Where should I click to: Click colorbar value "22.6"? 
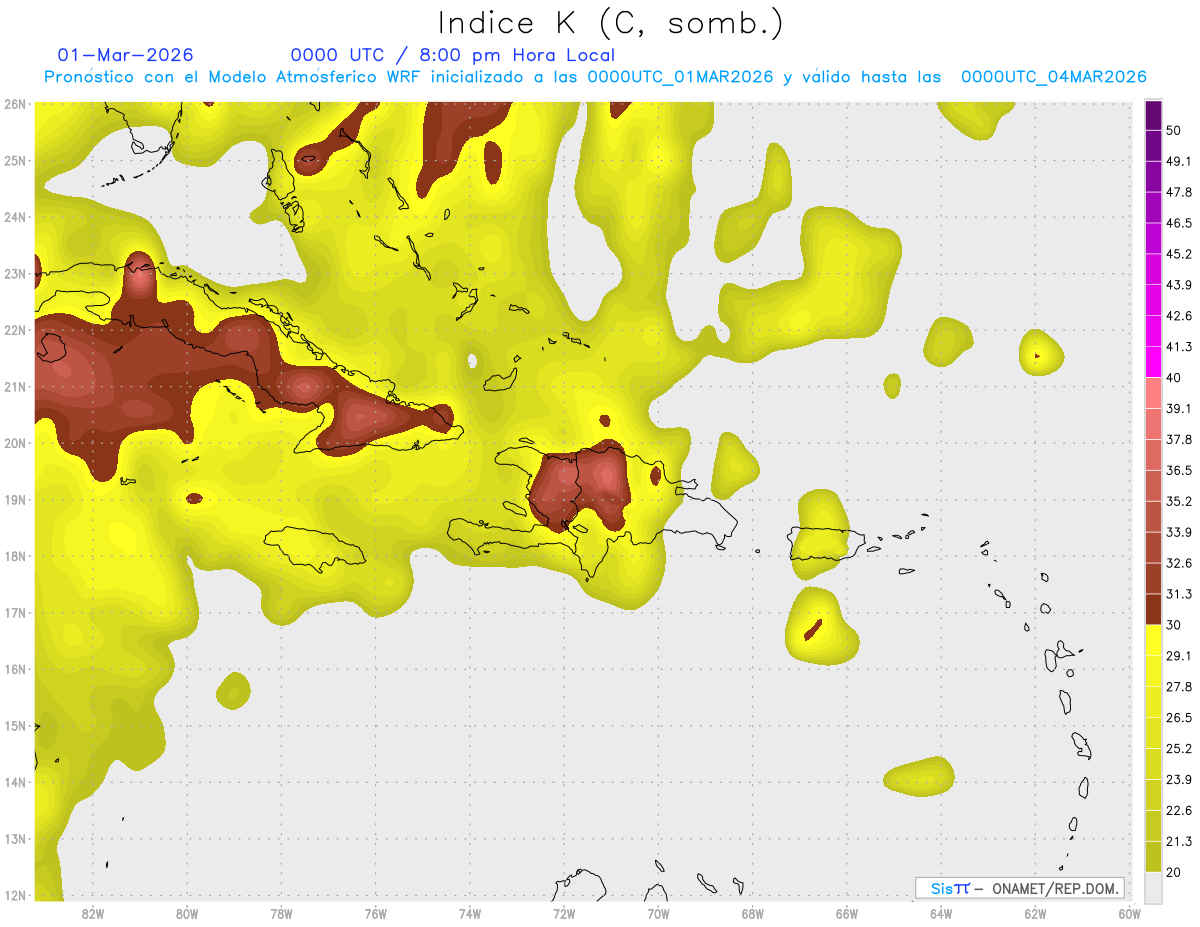pyautogui.click(x=1179, y=811)
